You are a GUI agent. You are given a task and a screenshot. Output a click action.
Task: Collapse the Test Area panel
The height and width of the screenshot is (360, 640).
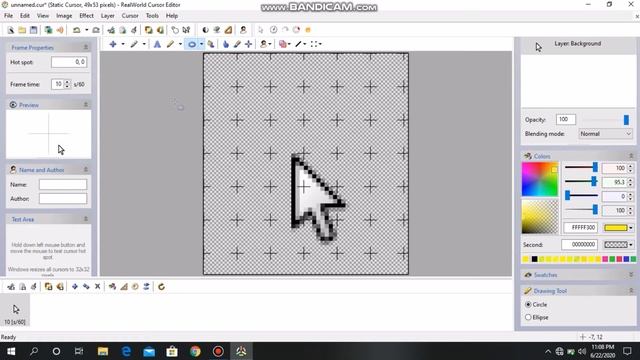(86, 219)
